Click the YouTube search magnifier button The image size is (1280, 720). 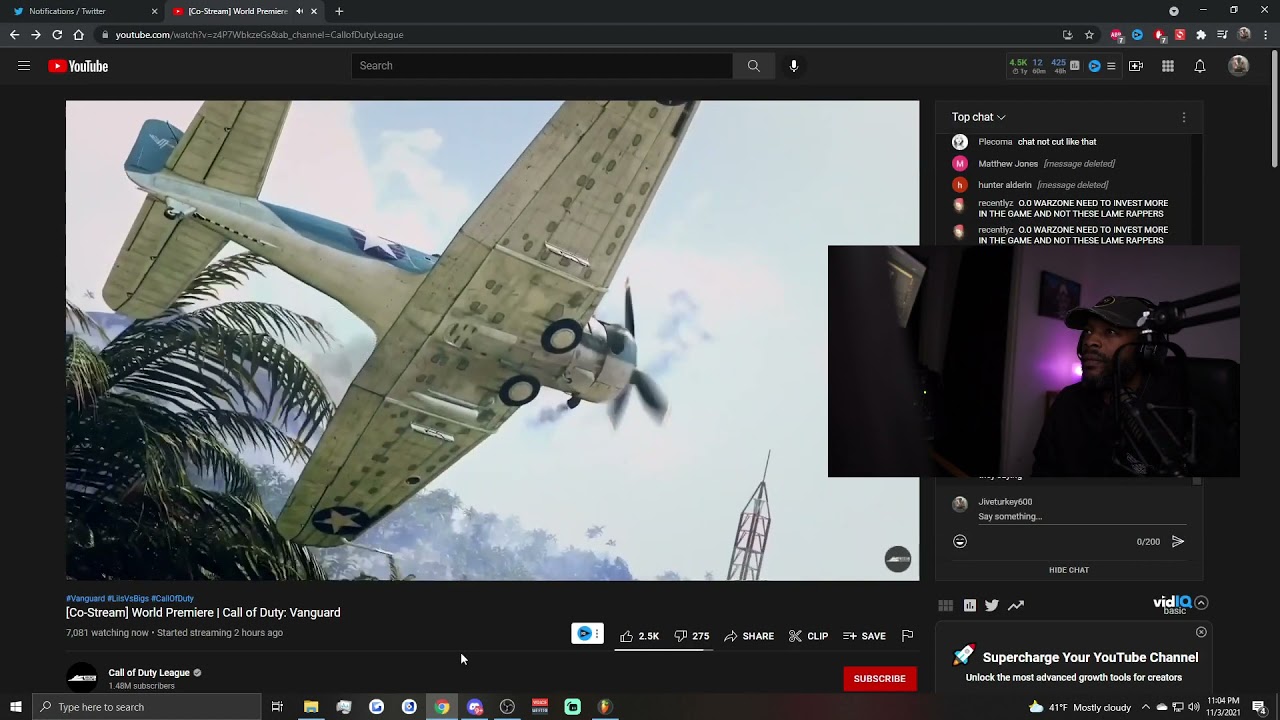[x=753, y=66]
